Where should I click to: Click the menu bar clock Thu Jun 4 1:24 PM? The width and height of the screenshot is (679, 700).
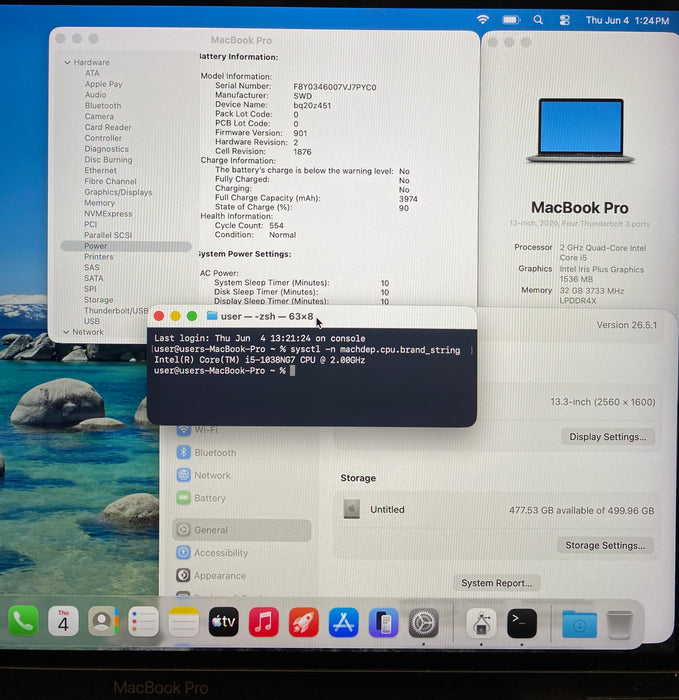coord(627,21)
